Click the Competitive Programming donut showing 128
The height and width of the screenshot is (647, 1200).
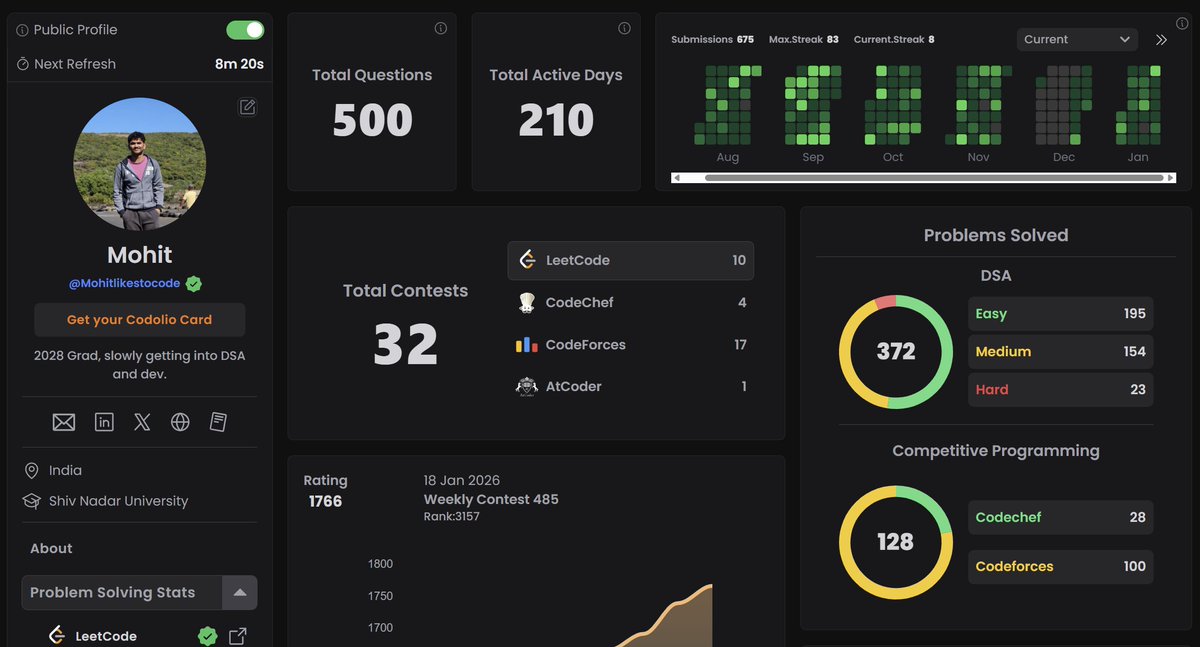pos(896,542)
